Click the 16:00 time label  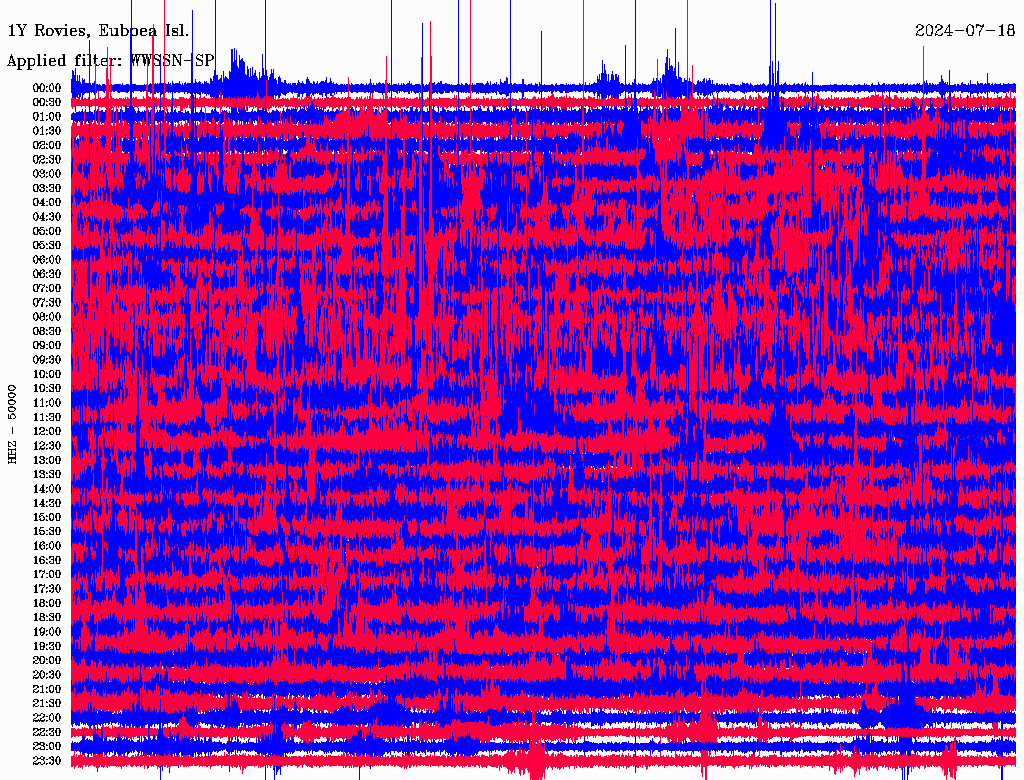coord(47,546)
